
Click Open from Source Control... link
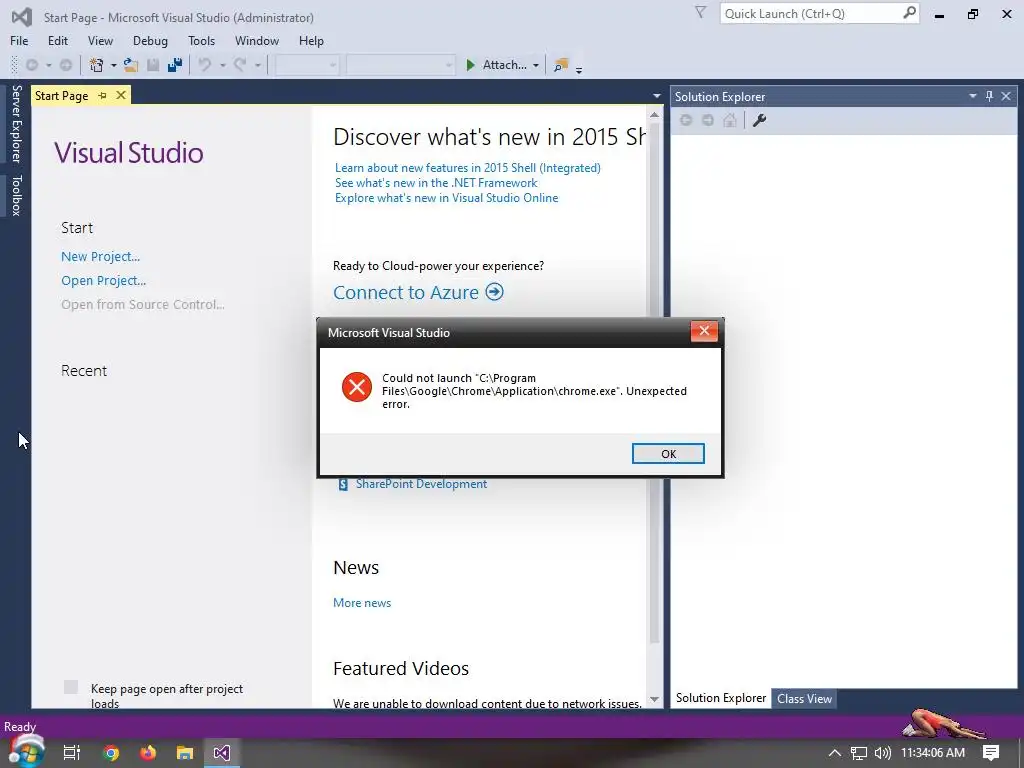tap(142, 304)
